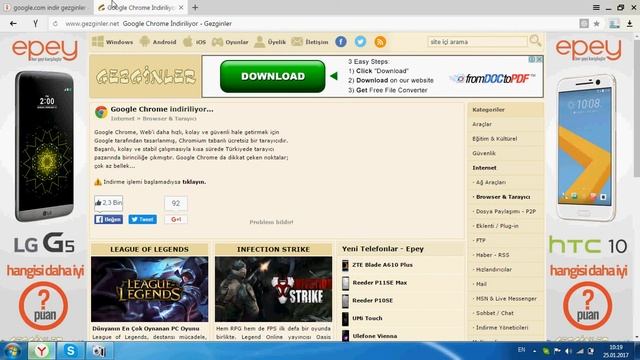Open UMi Touch phone link
The width and height of the screenshot is (640, 360).
tap(367, 318)
